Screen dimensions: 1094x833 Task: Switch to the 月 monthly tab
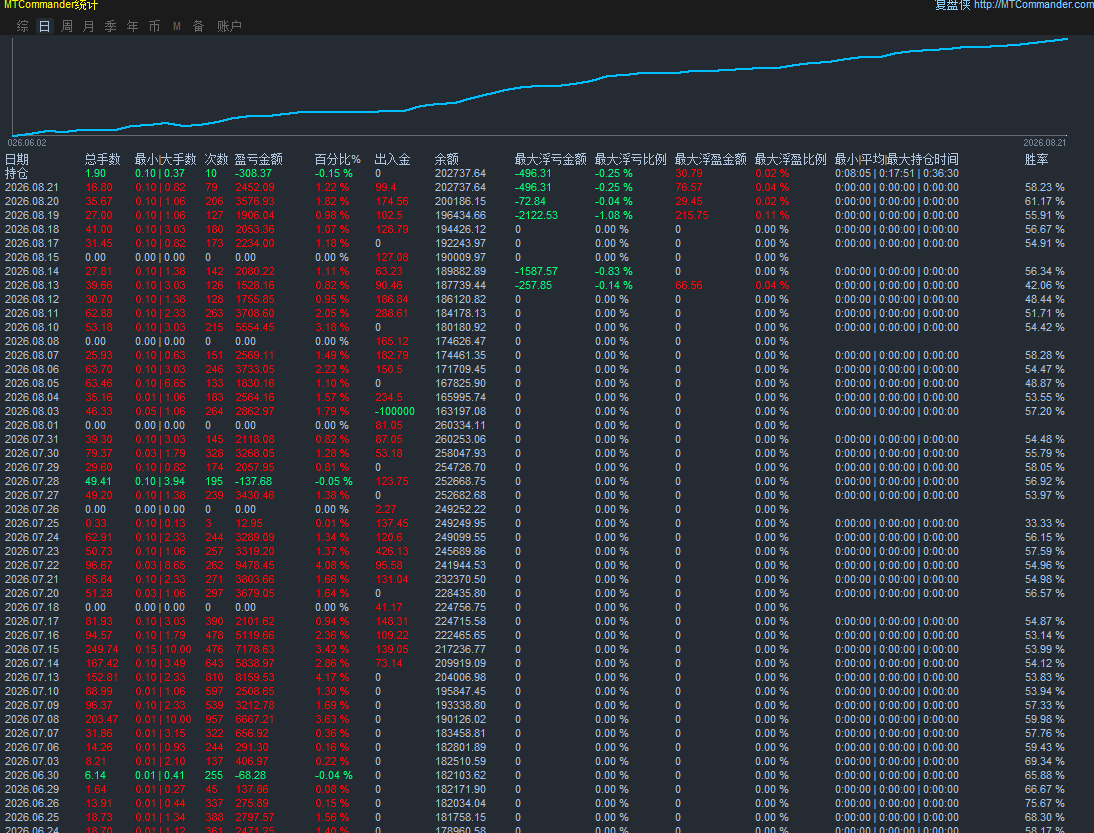(x=89, y=26)
